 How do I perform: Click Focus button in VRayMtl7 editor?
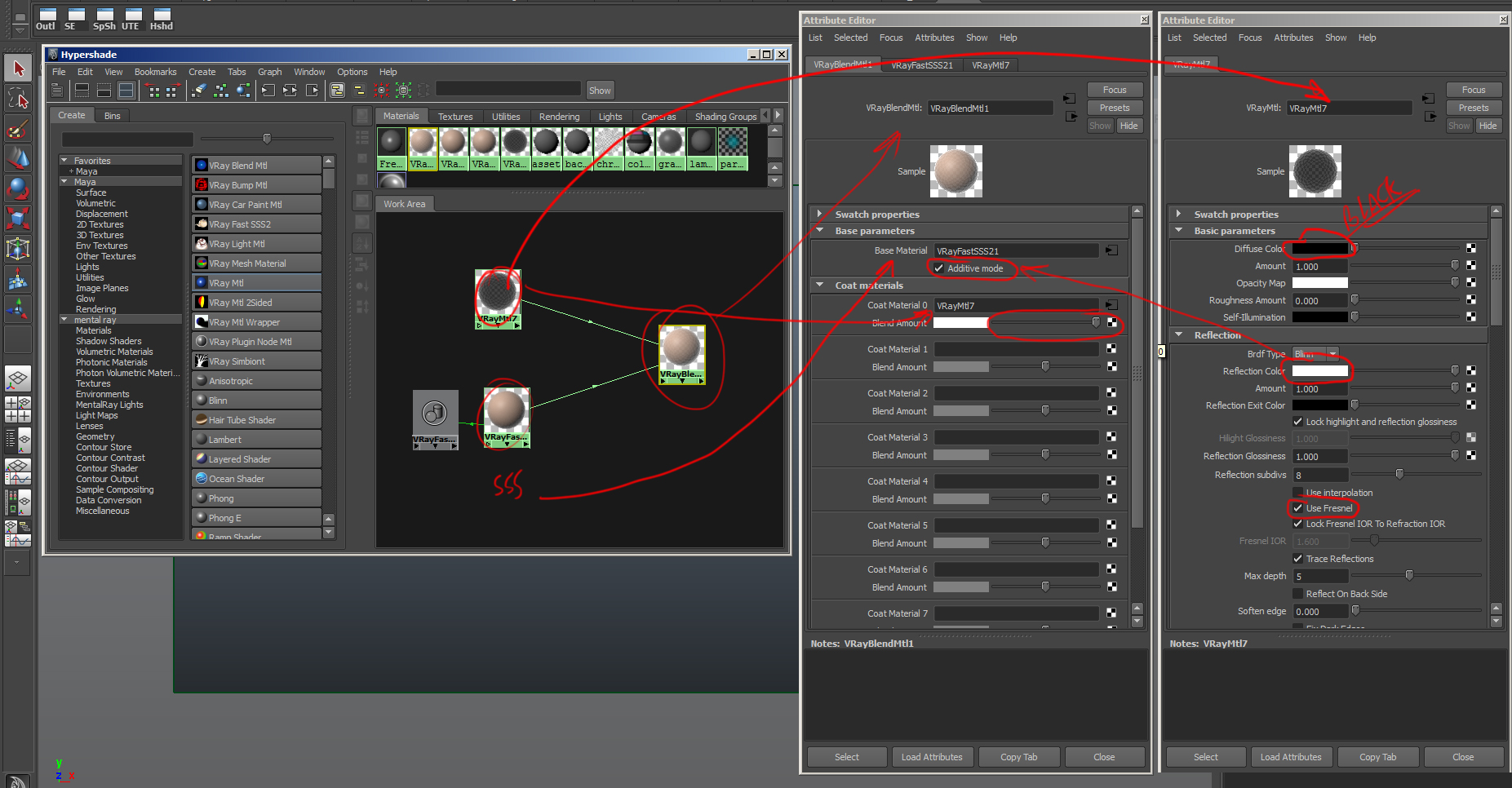pos(1474,90)
